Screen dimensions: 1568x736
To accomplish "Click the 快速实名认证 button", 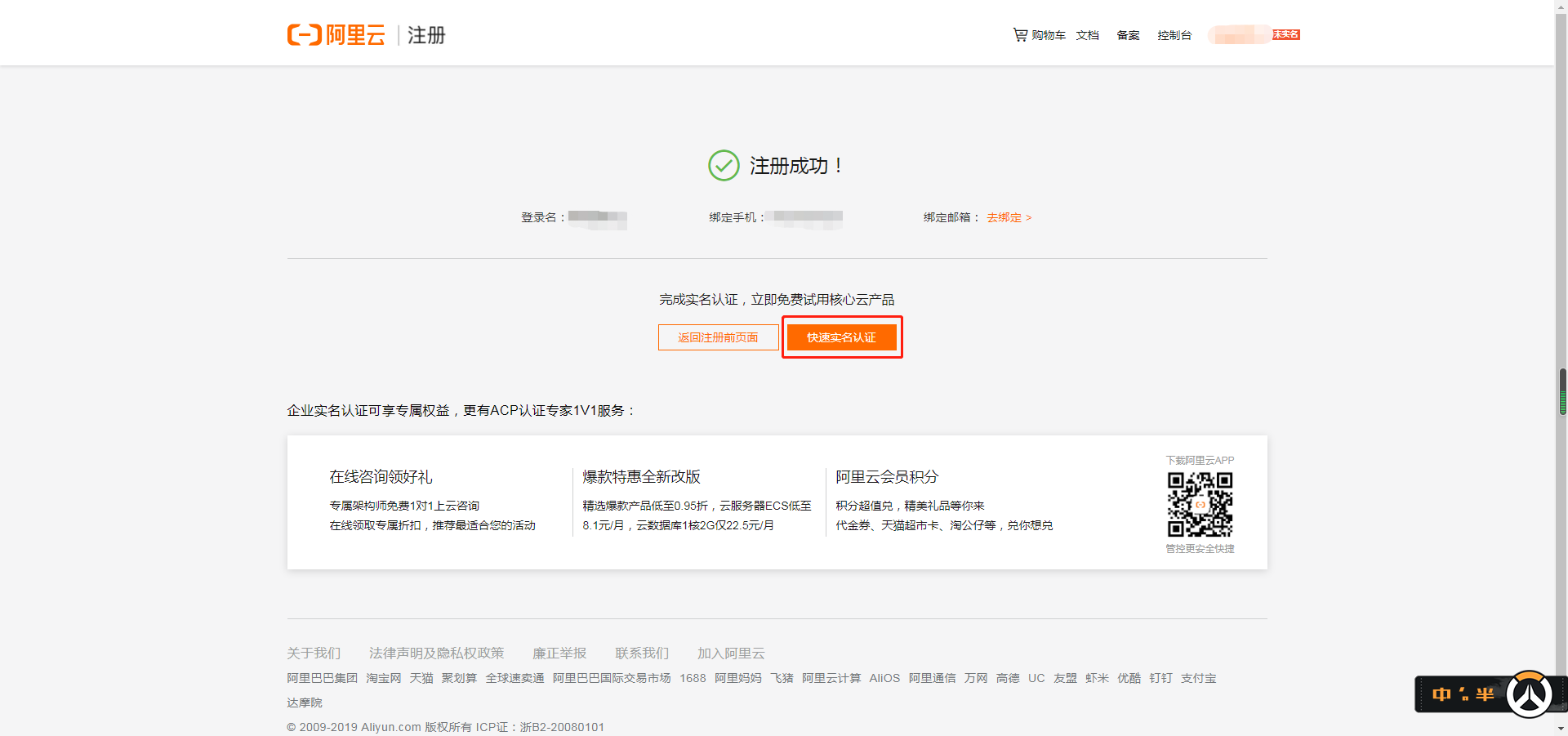I will click(841, 337).
